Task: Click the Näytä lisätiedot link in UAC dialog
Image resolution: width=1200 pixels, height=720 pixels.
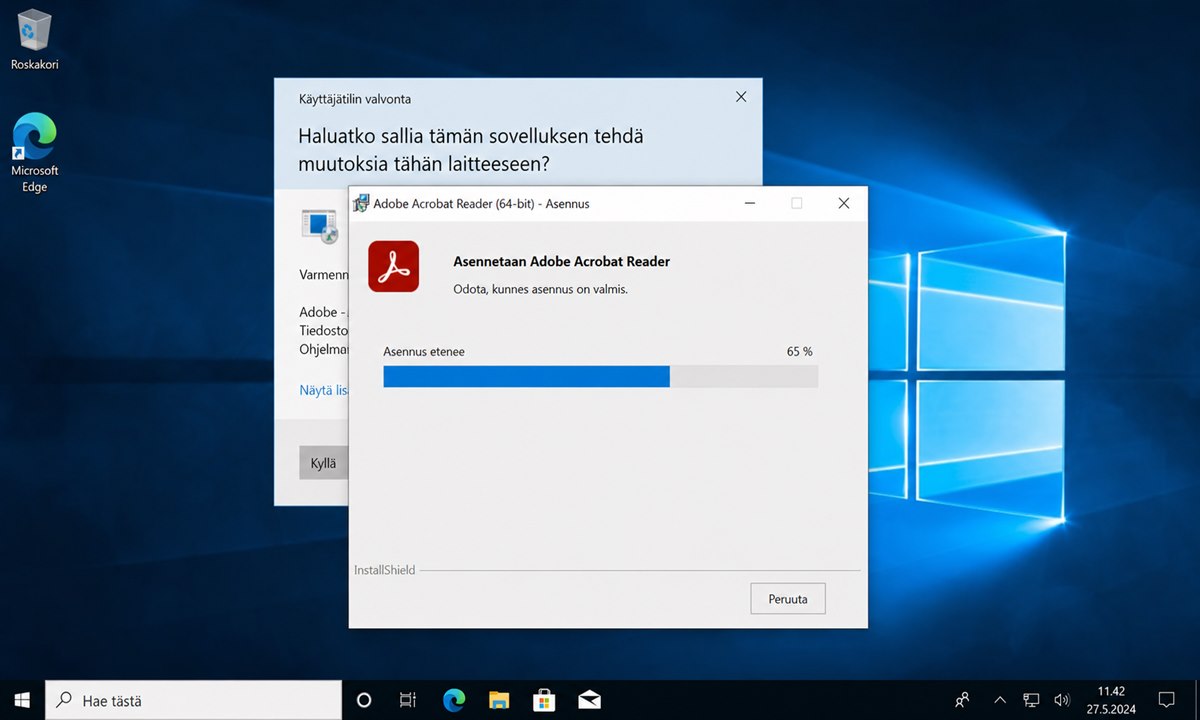Action: pyautogui.click(x=323, y=390)
